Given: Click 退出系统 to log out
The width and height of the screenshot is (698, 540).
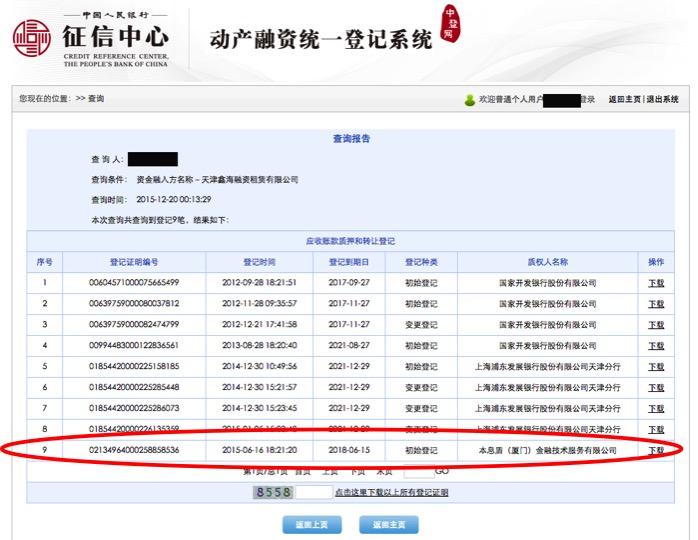Looking at the screenshot, I should point(662,99).
